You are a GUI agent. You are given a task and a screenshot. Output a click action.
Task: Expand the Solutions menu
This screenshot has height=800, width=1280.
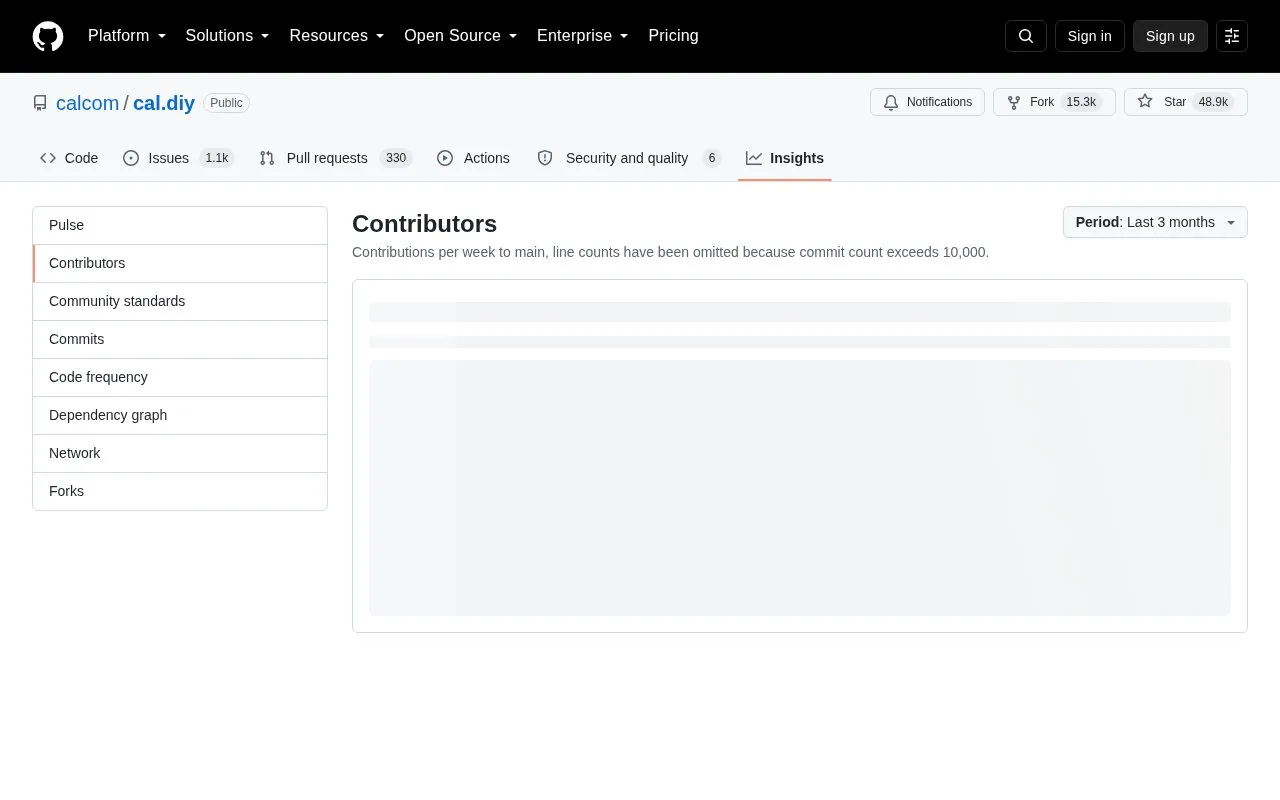pyautogui.click(x=227, y=36)
